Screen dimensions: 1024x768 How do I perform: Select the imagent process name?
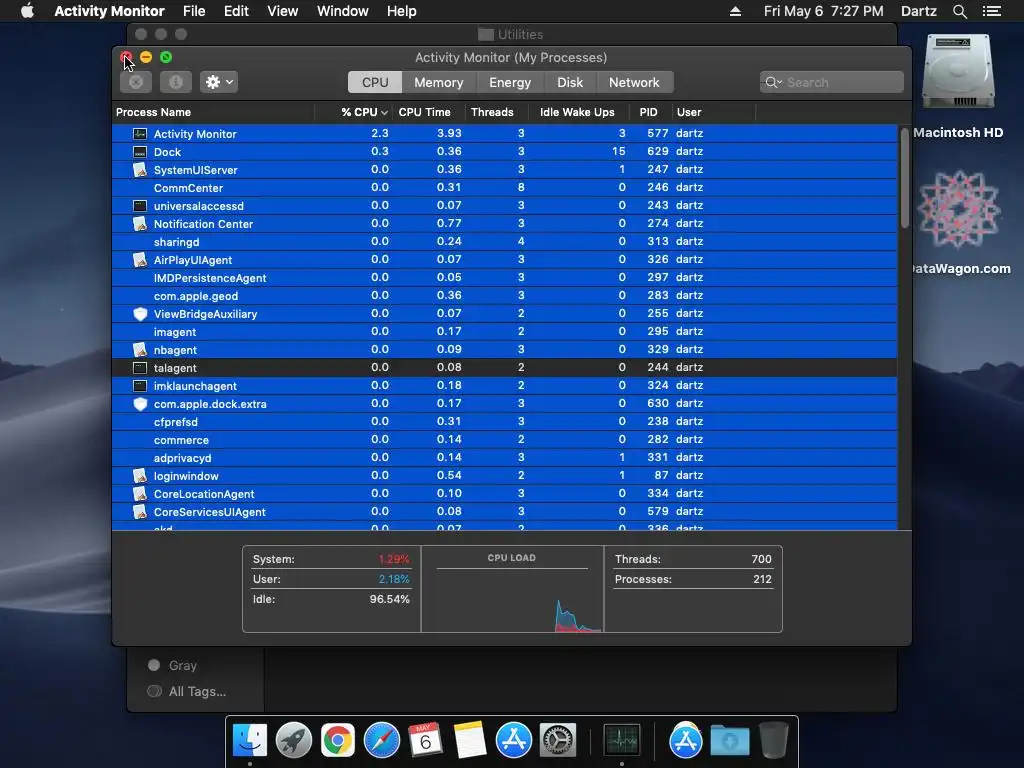[174, 332]
